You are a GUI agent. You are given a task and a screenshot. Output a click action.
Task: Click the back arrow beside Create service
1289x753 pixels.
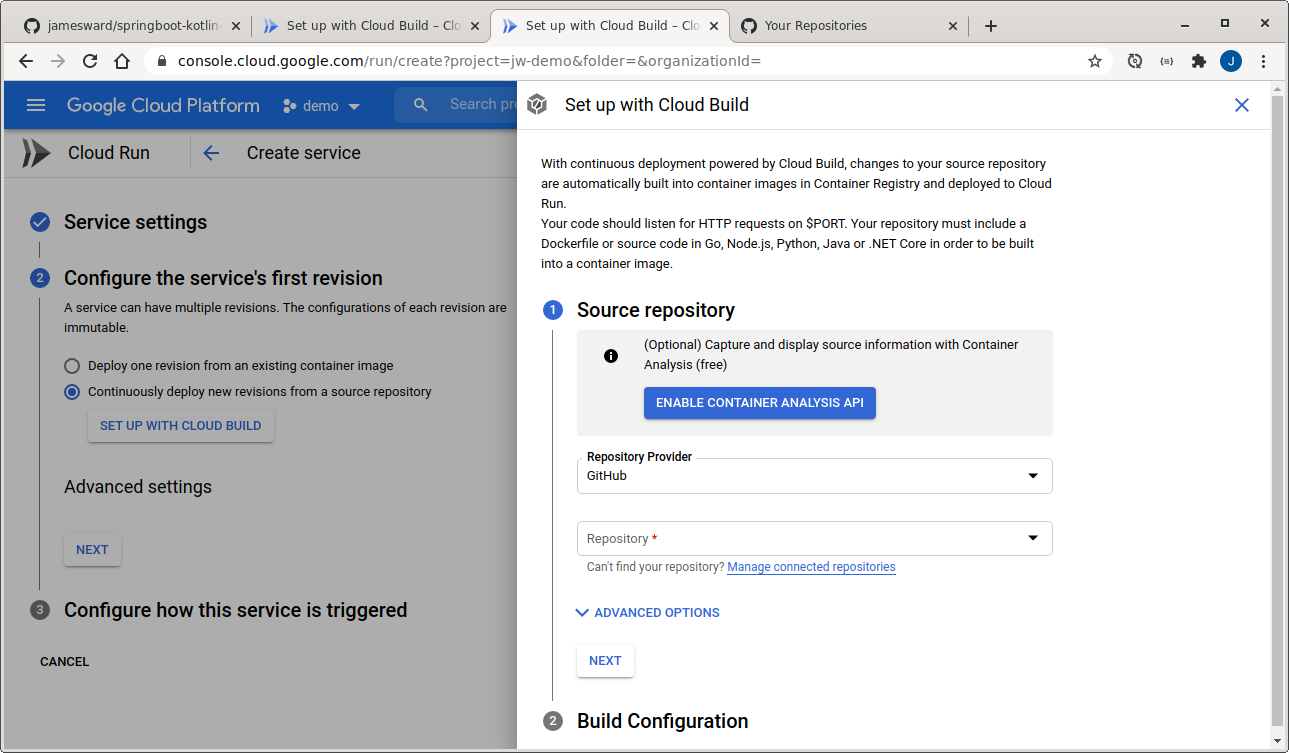[x=211, y=153]
